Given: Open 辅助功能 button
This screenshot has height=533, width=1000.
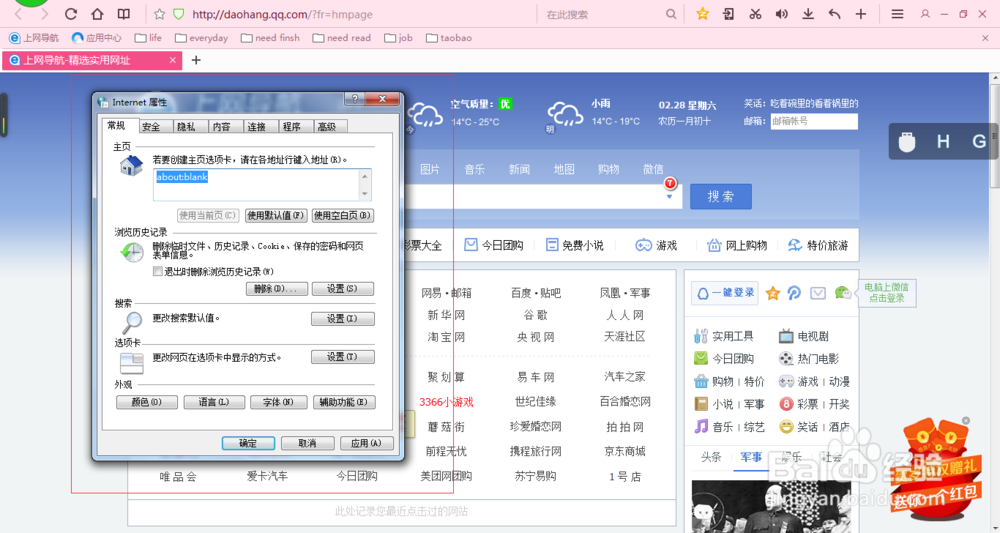Looking at the screenshot, I should pos(344,402).
